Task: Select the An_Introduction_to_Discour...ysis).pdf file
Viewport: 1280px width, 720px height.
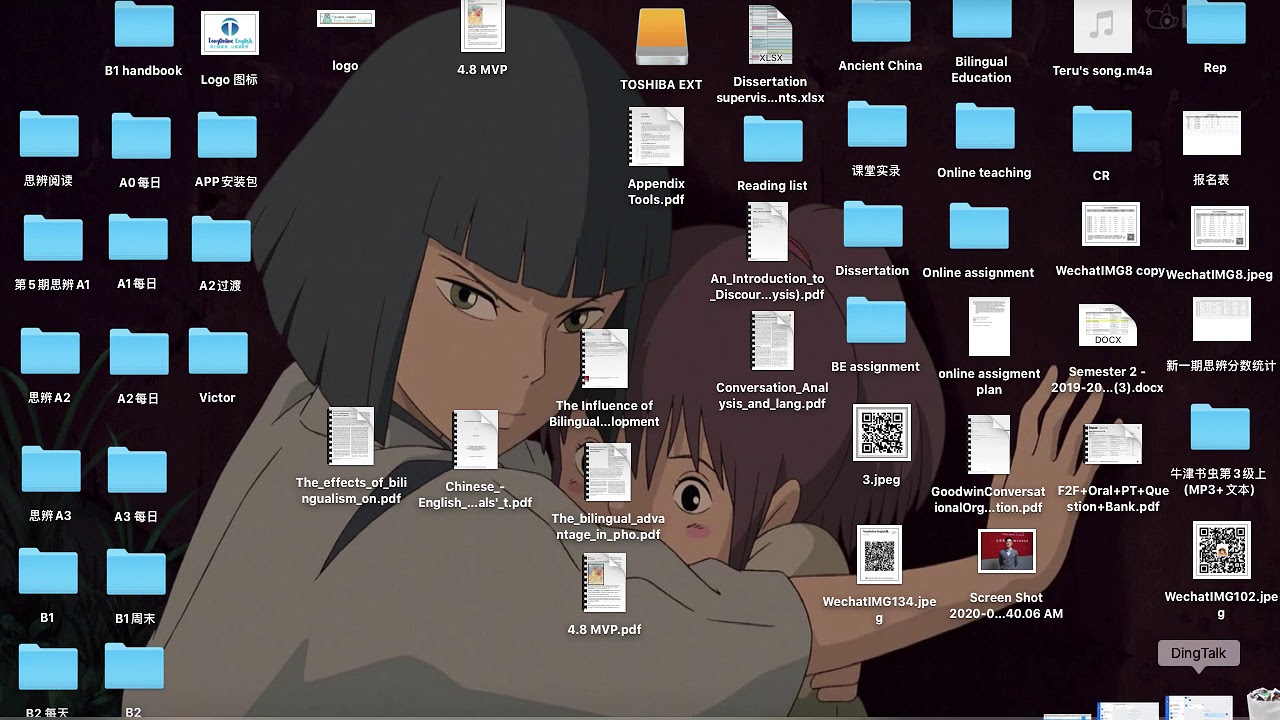Action: (x=768, y=232)
